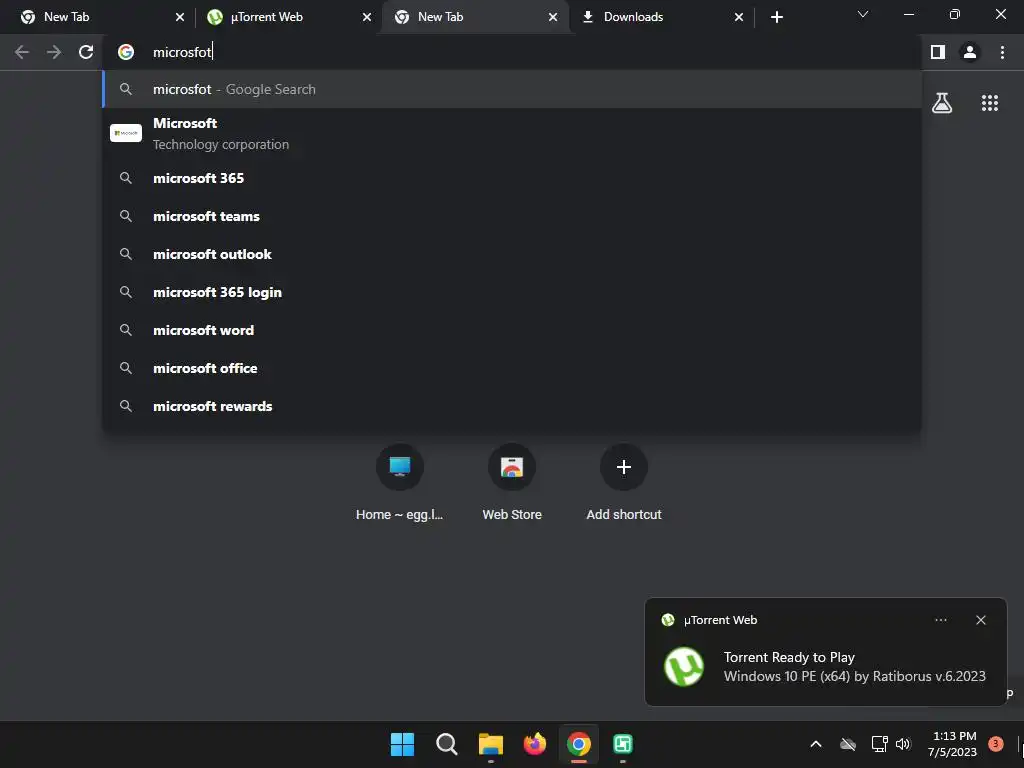Select the 'microsoft teams' suggestion
The height and width of the screenshot is (768, 1024).
[512, 216]
